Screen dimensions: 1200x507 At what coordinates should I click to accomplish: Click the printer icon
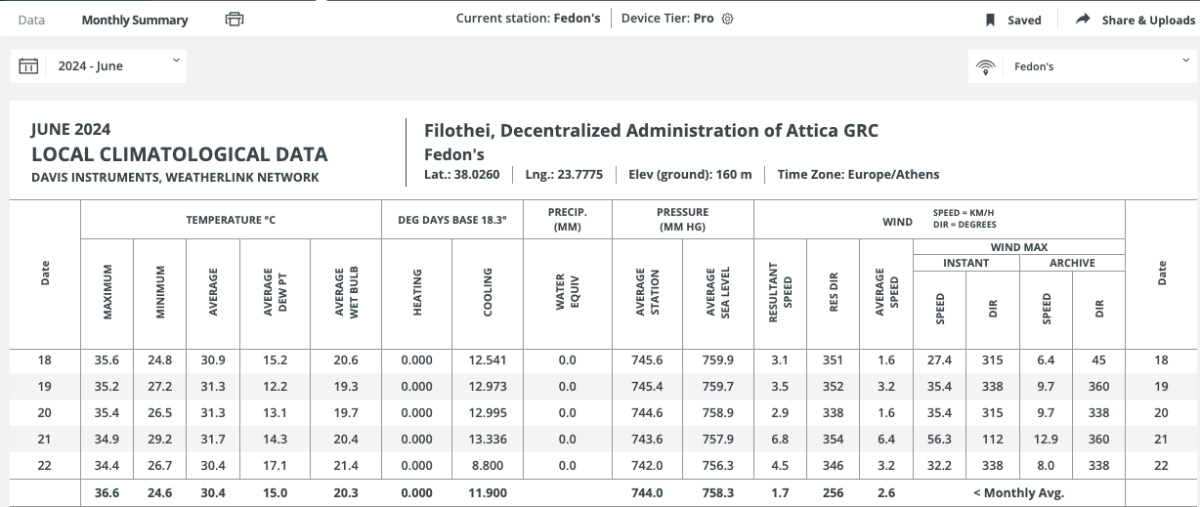point(235,19)
